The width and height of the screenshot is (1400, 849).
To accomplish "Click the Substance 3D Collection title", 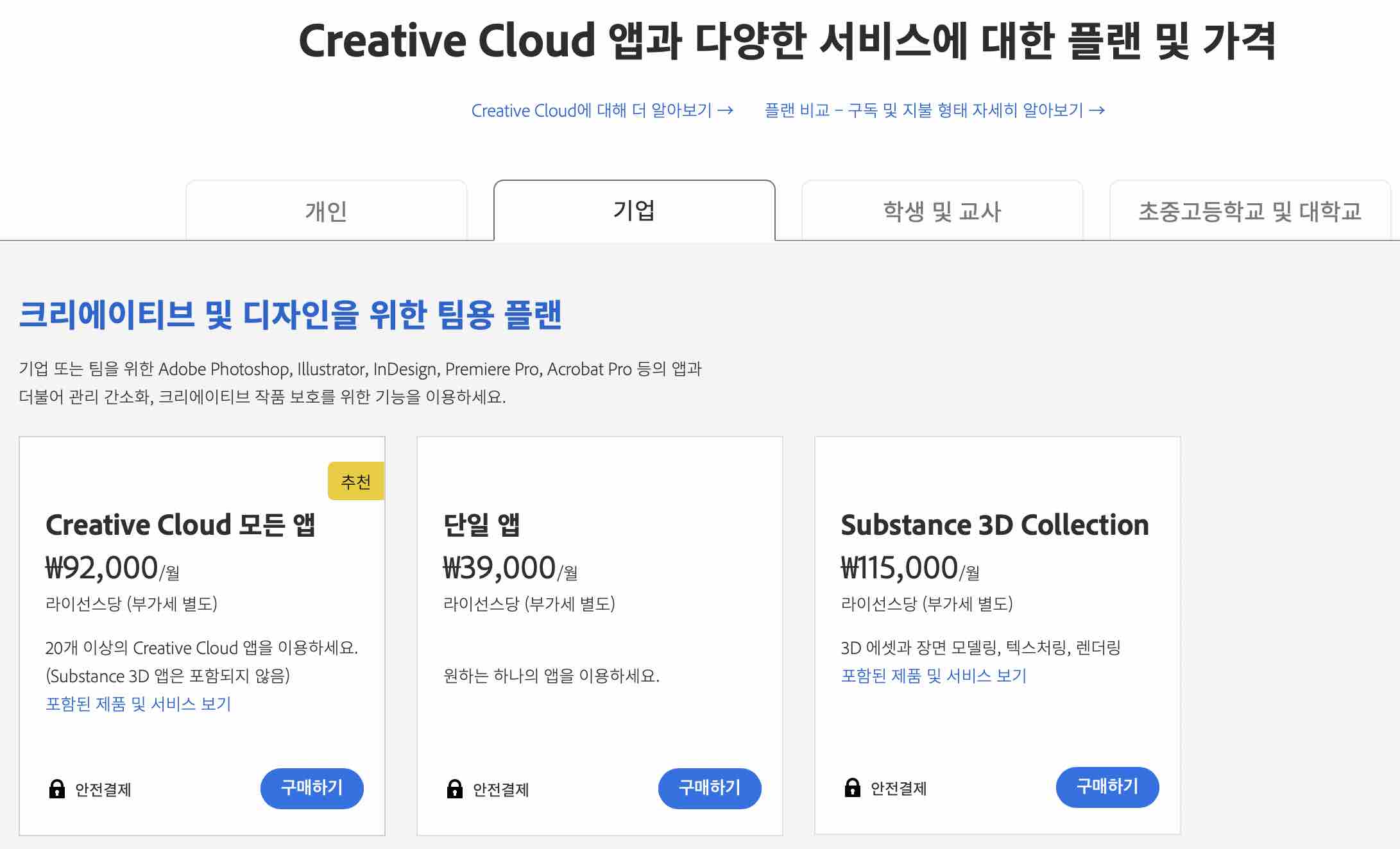I will pyautogui.click(x=995, y=525).
